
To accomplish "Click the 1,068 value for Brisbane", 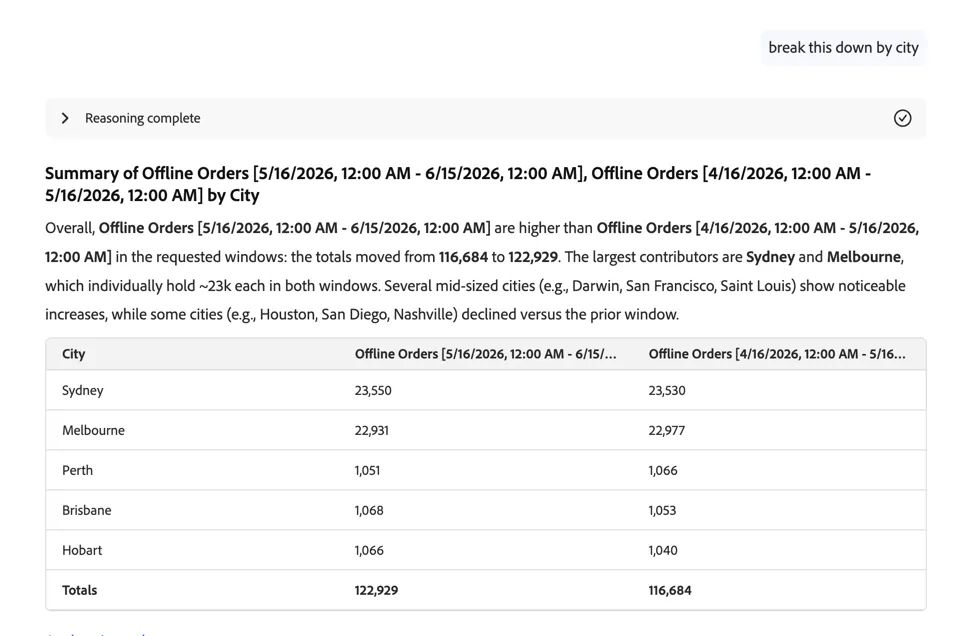I will 369,510.
